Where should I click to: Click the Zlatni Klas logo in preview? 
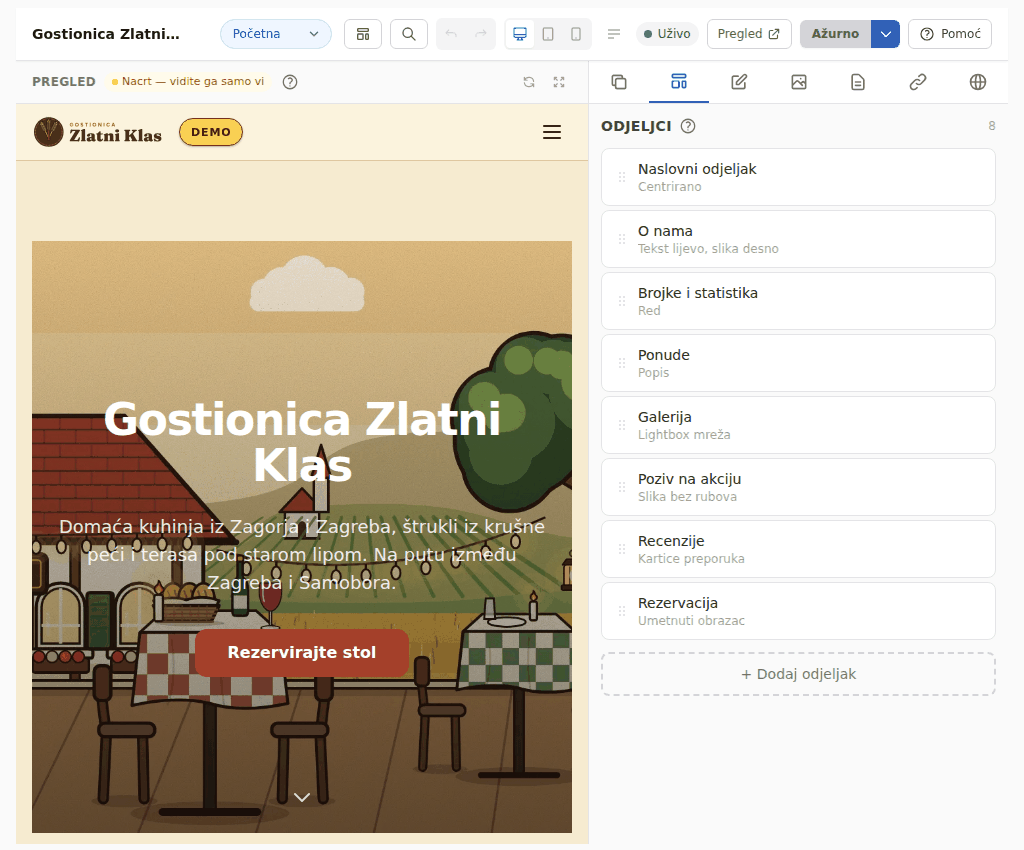98,132
